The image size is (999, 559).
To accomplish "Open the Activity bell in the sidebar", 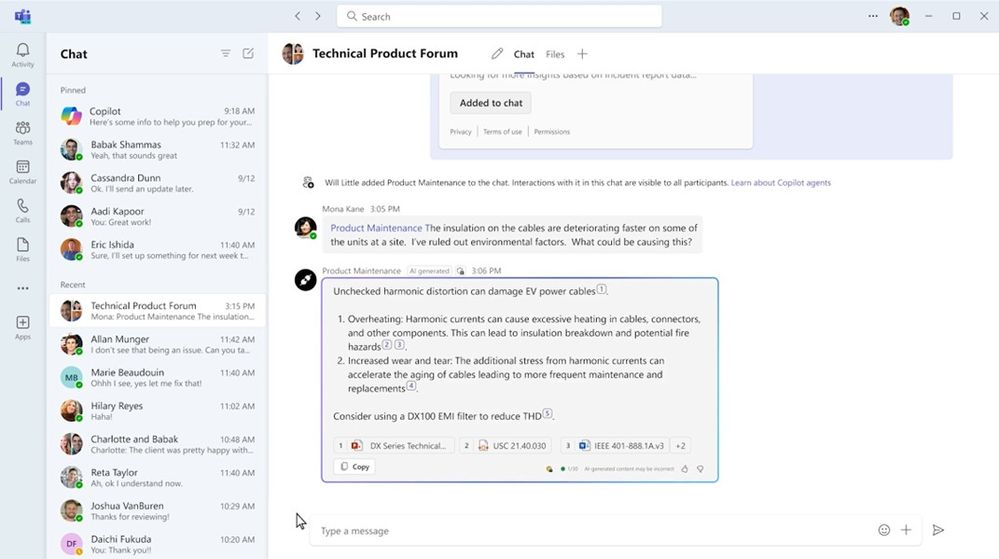I will coord(23,54).
